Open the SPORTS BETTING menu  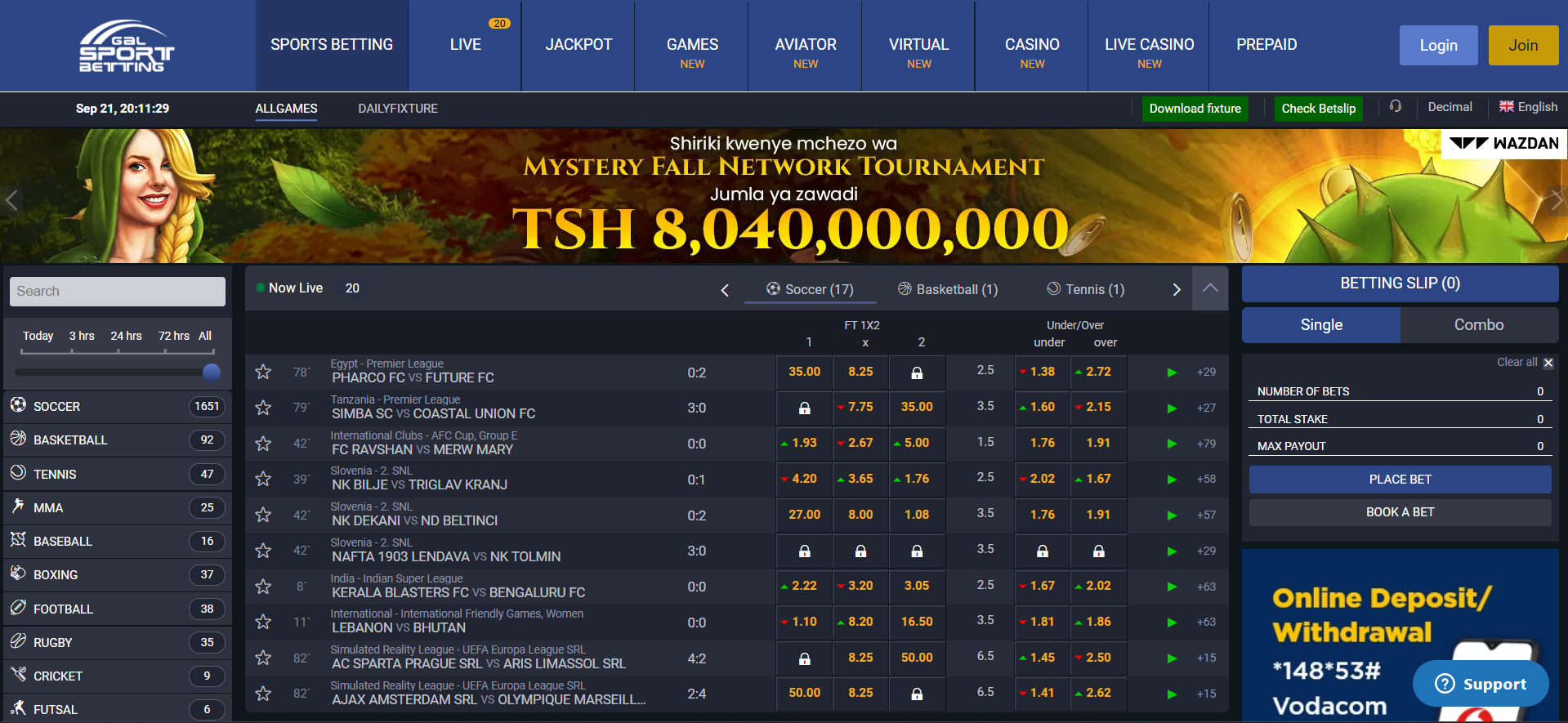pos(332,45)
